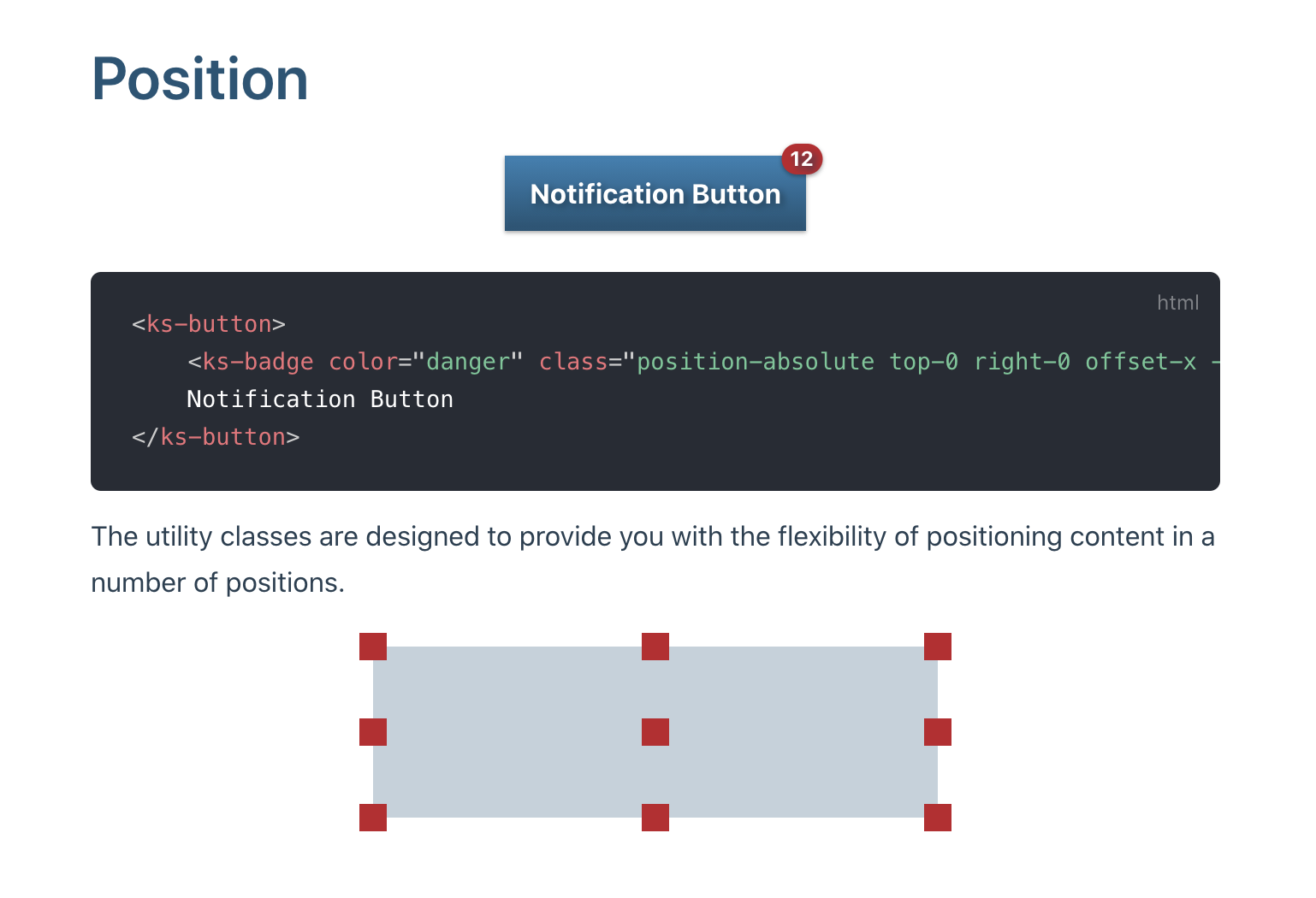Select the center red position marker
The width and height of the screenshot is (1316, 898).
[x=655, y=731]
